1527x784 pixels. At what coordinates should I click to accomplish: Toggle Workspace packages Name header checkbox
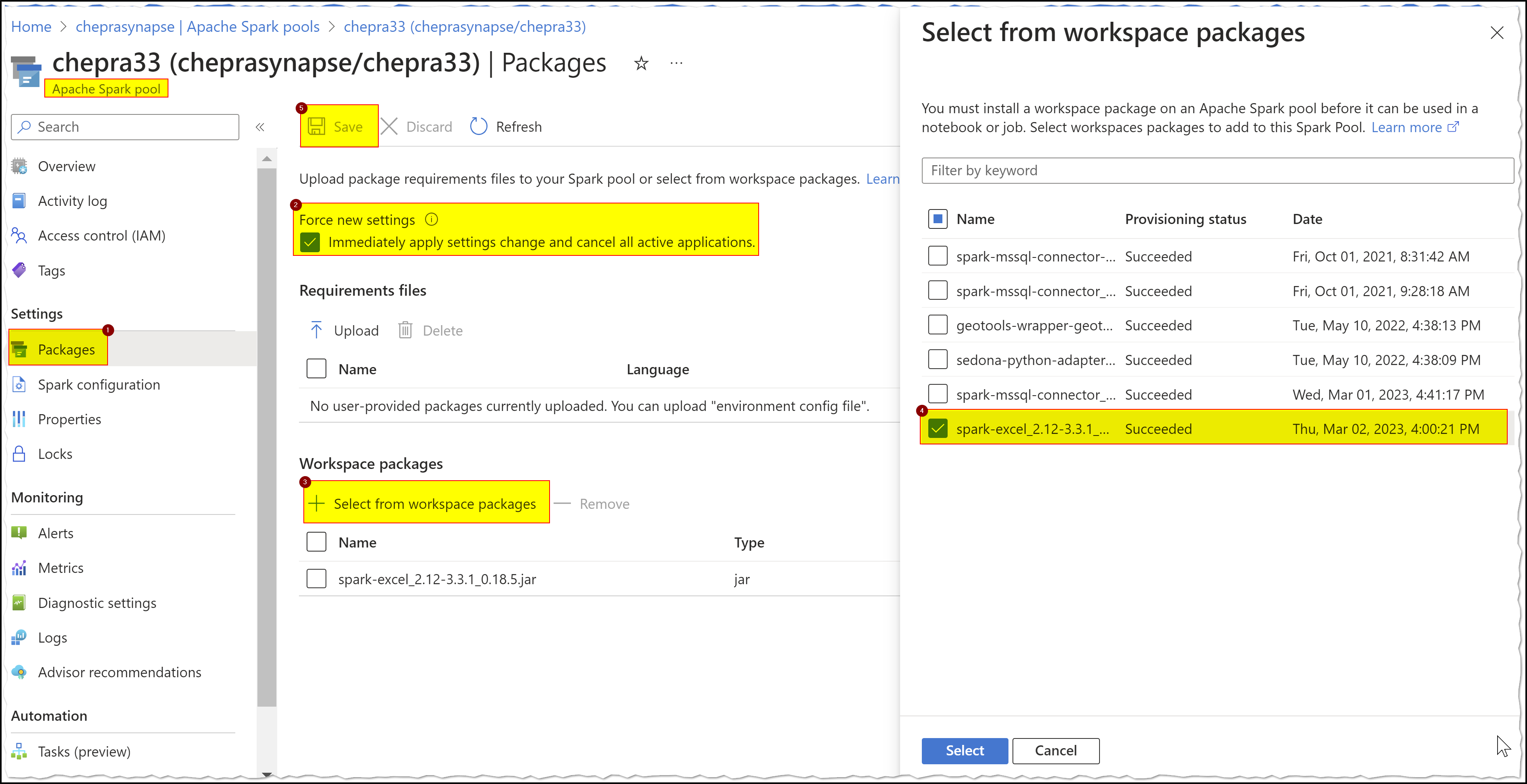[317, 541]
